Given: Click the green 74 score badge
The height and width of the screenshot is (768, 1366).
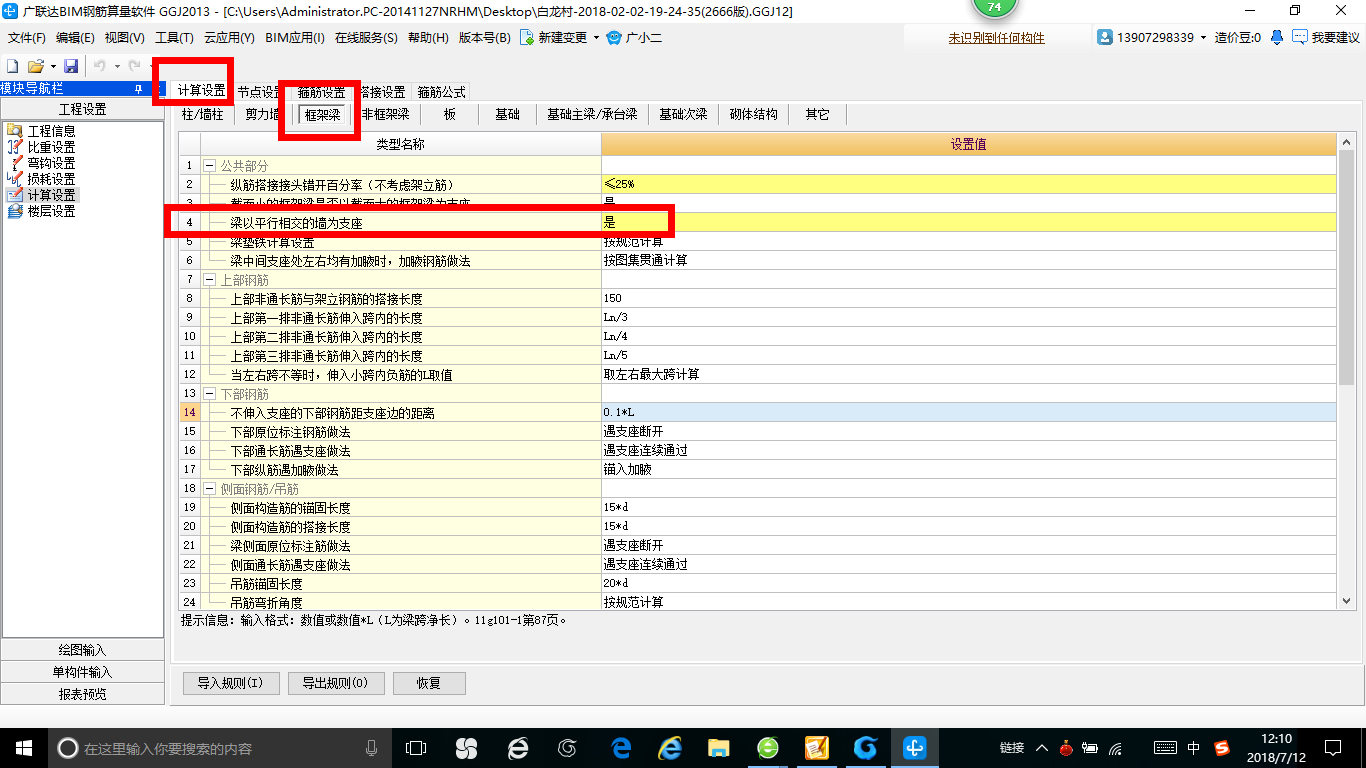Looking at the screenshot, I should [x=994, y=7].
